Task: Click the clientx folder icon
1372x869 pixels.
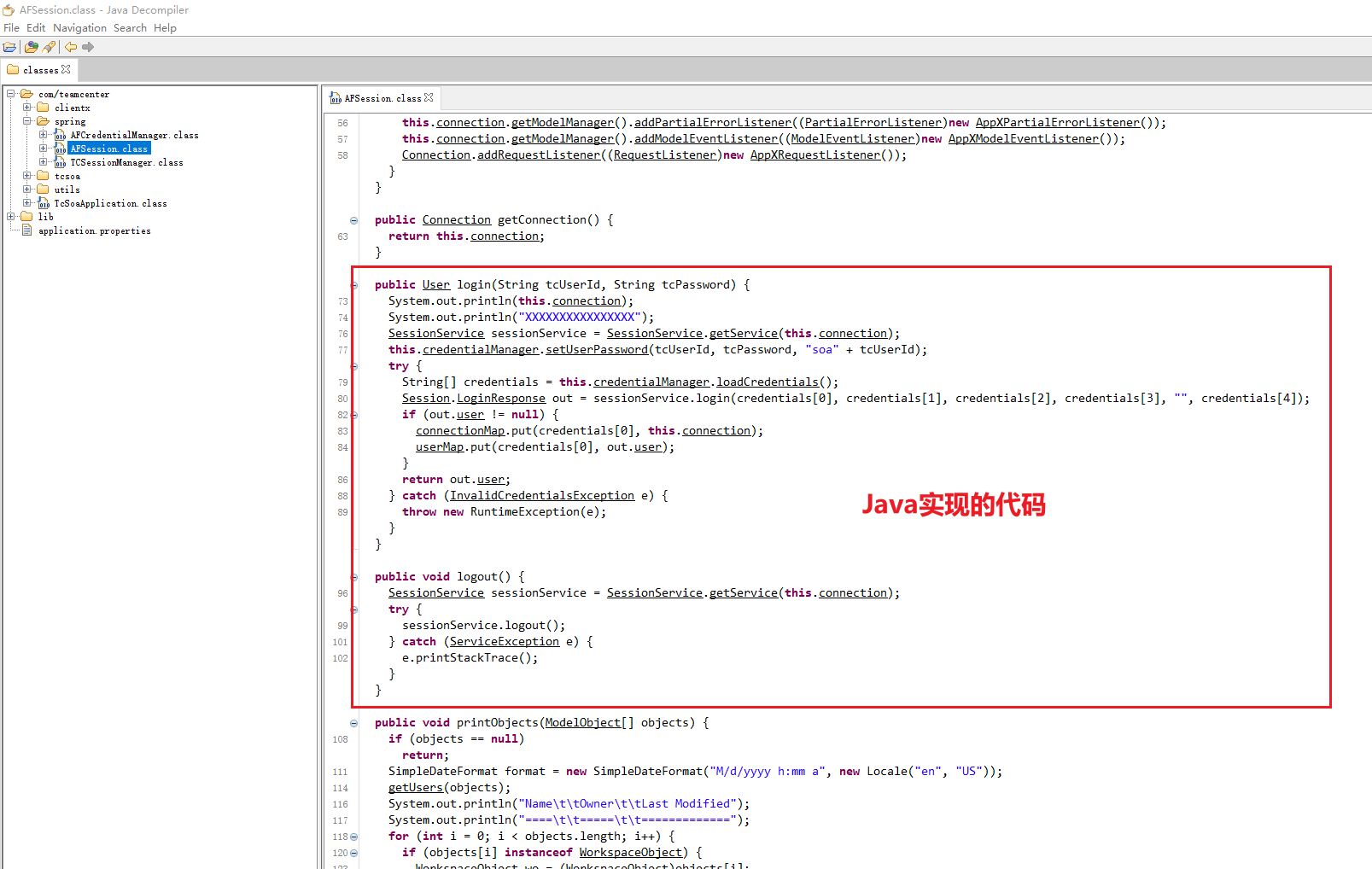Action: coord(44,108)
